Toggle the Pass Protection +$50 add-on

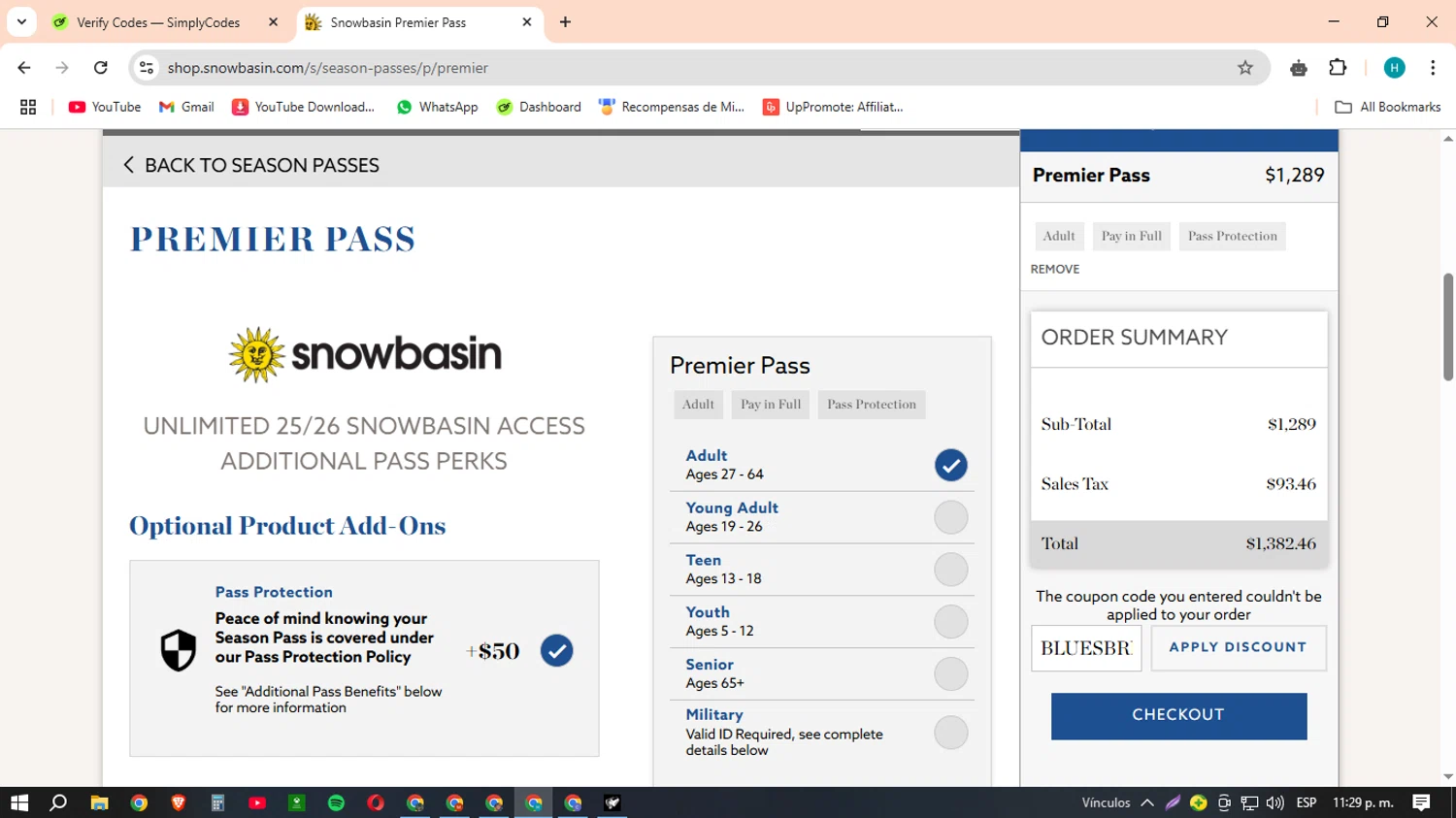click(x=557, y=651)
